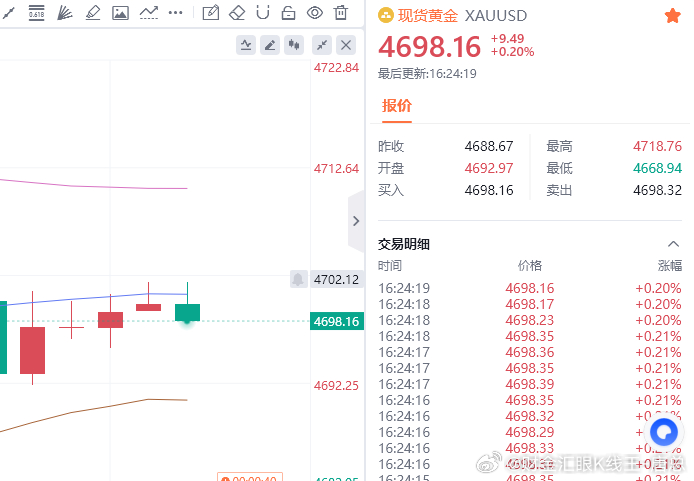
Task: Click the axis price label 4692.25
Action: [x=336, y=385]
